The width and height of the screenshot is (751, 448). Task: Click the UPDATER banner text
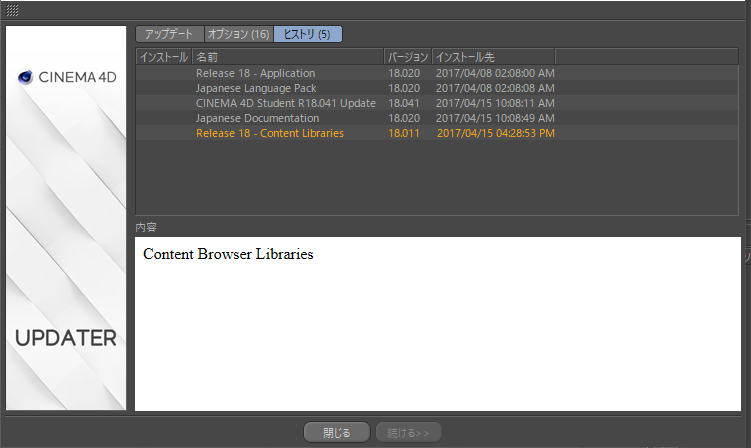(66, 338)
